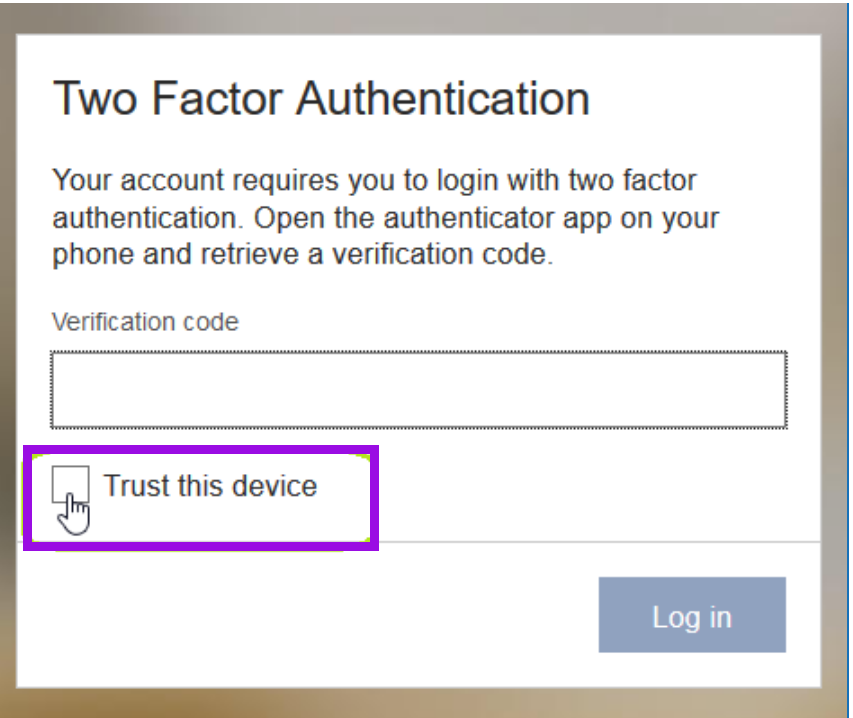Screen dimensions: 853x718
Task: Click the 'Verification code' field label
Action: (x=145, y=321)
